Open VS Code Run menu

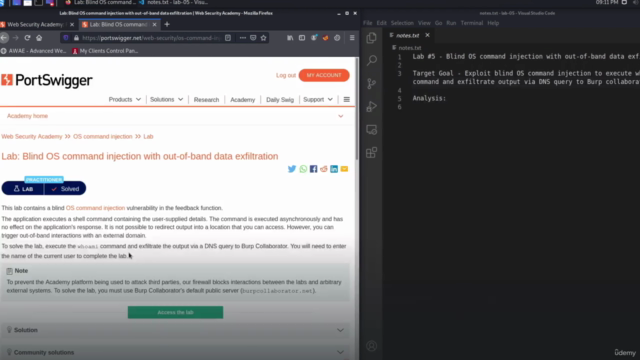coord(451,23)
